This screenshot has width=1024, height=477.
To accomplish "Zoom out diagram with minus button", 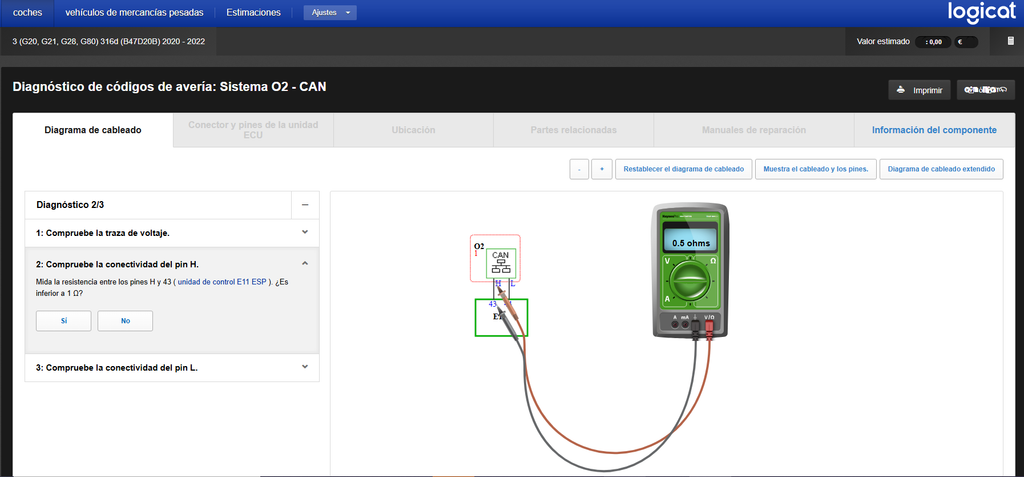I will pyautogui.click(x=579, y=169).
